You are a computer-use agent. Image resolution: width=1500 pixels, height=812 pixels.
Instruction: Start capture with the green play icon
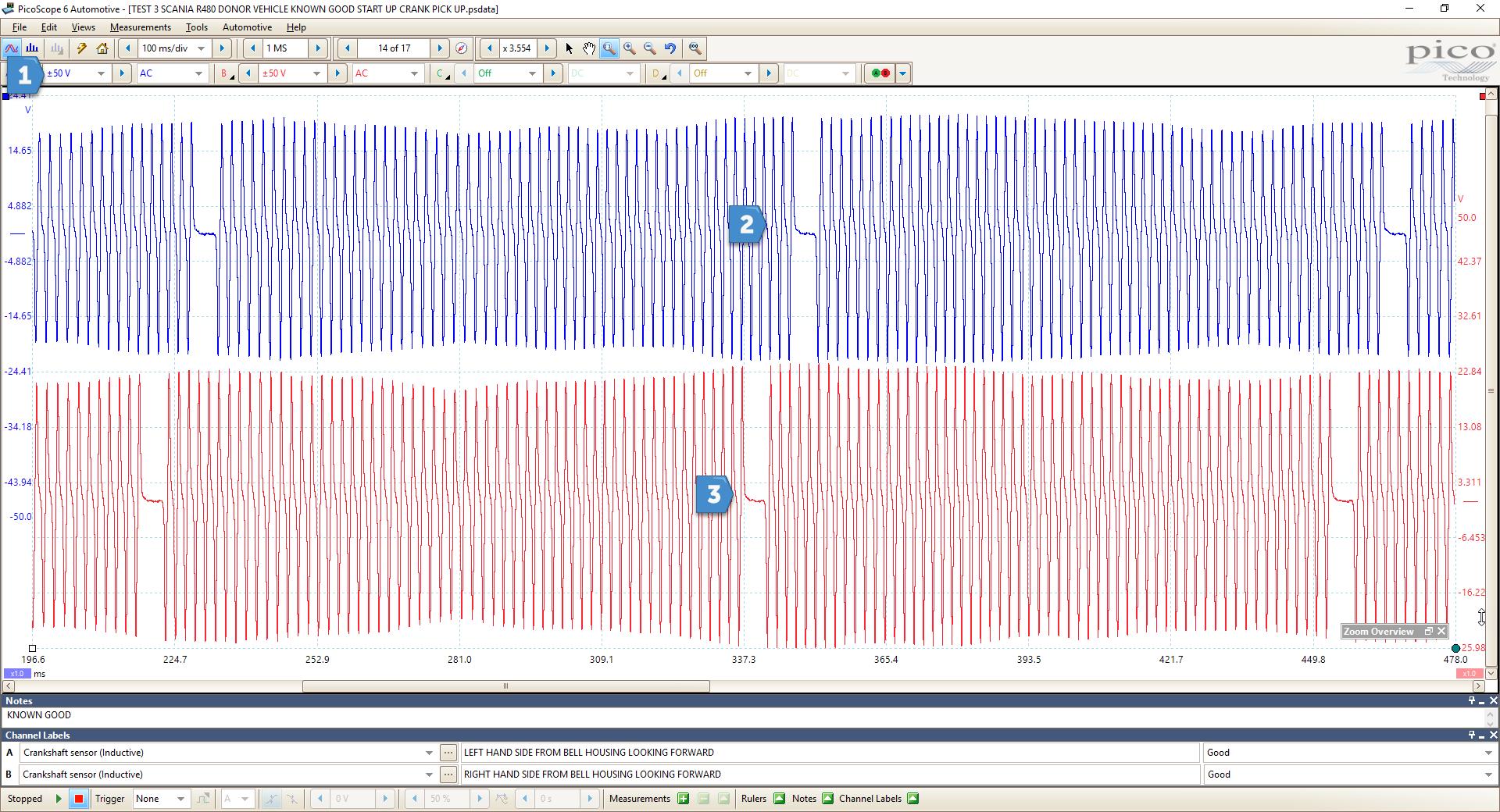click(59, 799)
